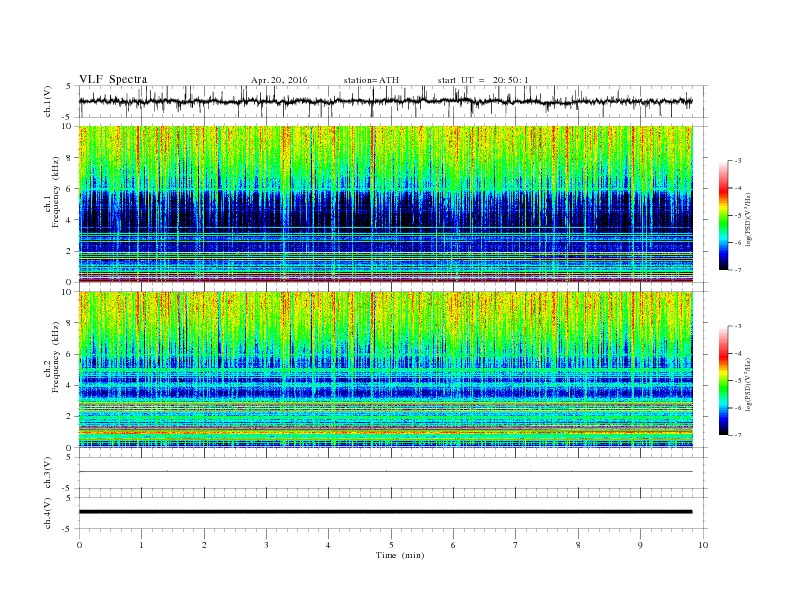Screen dimensions: 792x612
Task: Click the 'ch.1(V)' waveform axis label
Action: pyautogui.click(x=48, y=101)
